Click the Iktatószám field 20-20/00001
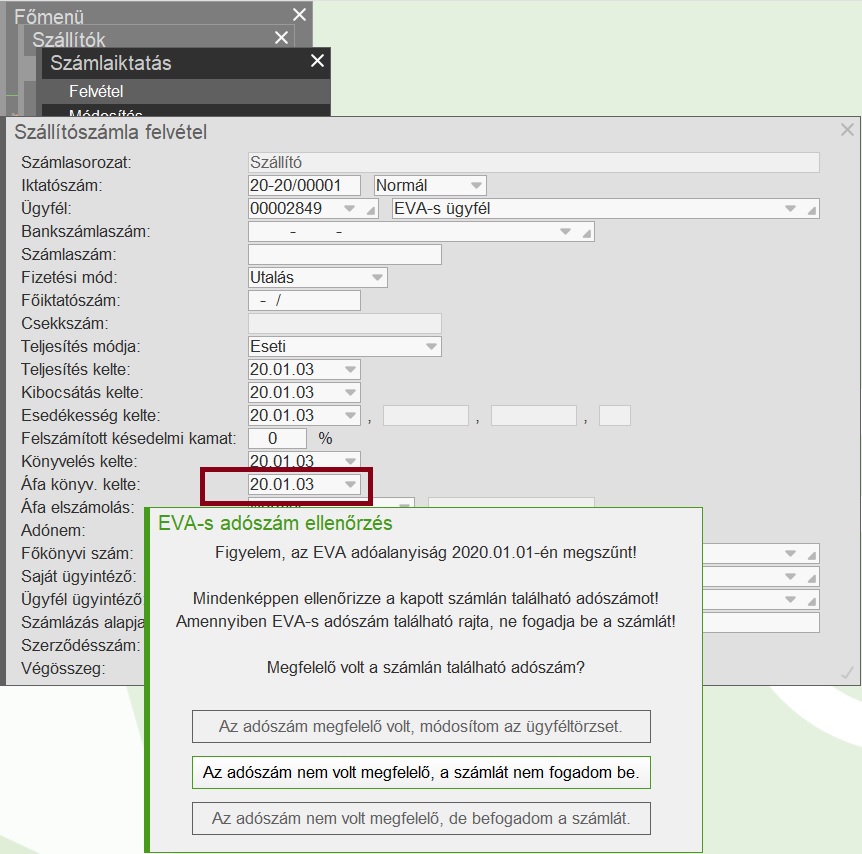This screenshot has width=862, height=854. click(304, 185)
